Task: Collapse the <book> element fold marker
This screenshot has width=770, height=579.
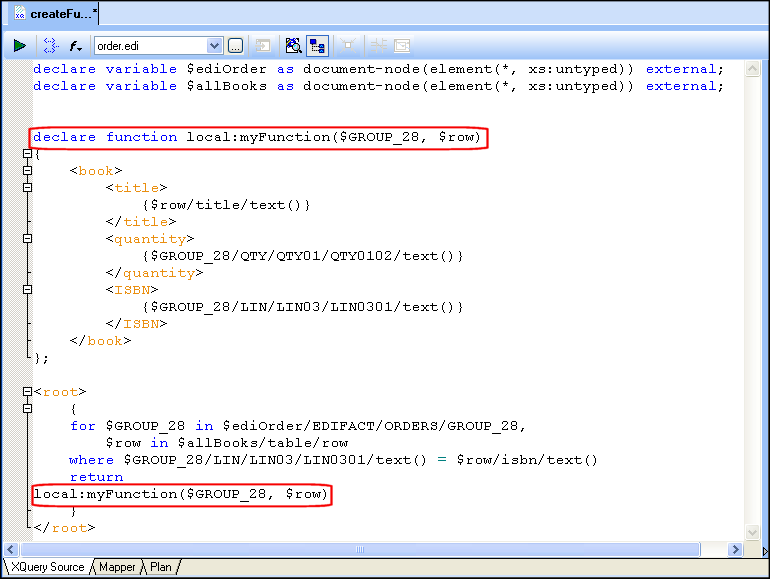Action: point(28,170)
